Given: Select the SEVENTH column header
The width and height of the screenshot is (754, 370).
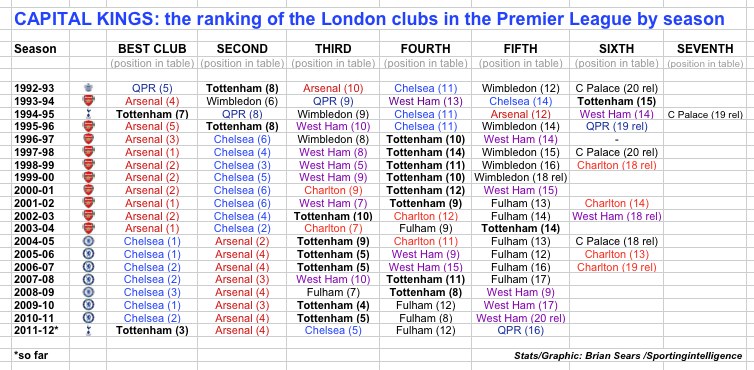Looking at the screenshot, I should tap(705, 49).
